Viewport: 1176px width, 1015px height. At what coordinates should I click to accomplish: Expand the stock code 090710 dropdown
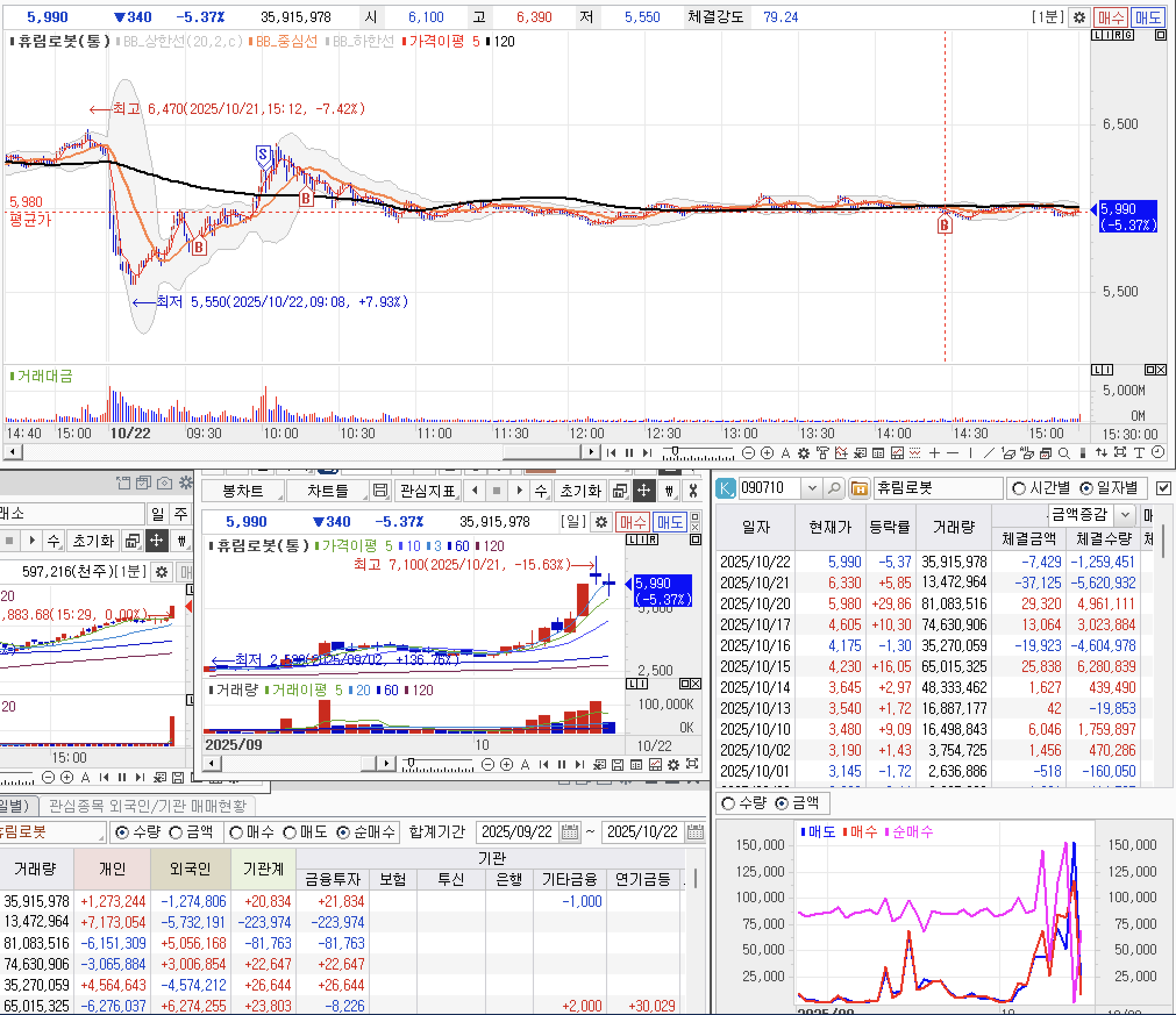tap(812, 488)
